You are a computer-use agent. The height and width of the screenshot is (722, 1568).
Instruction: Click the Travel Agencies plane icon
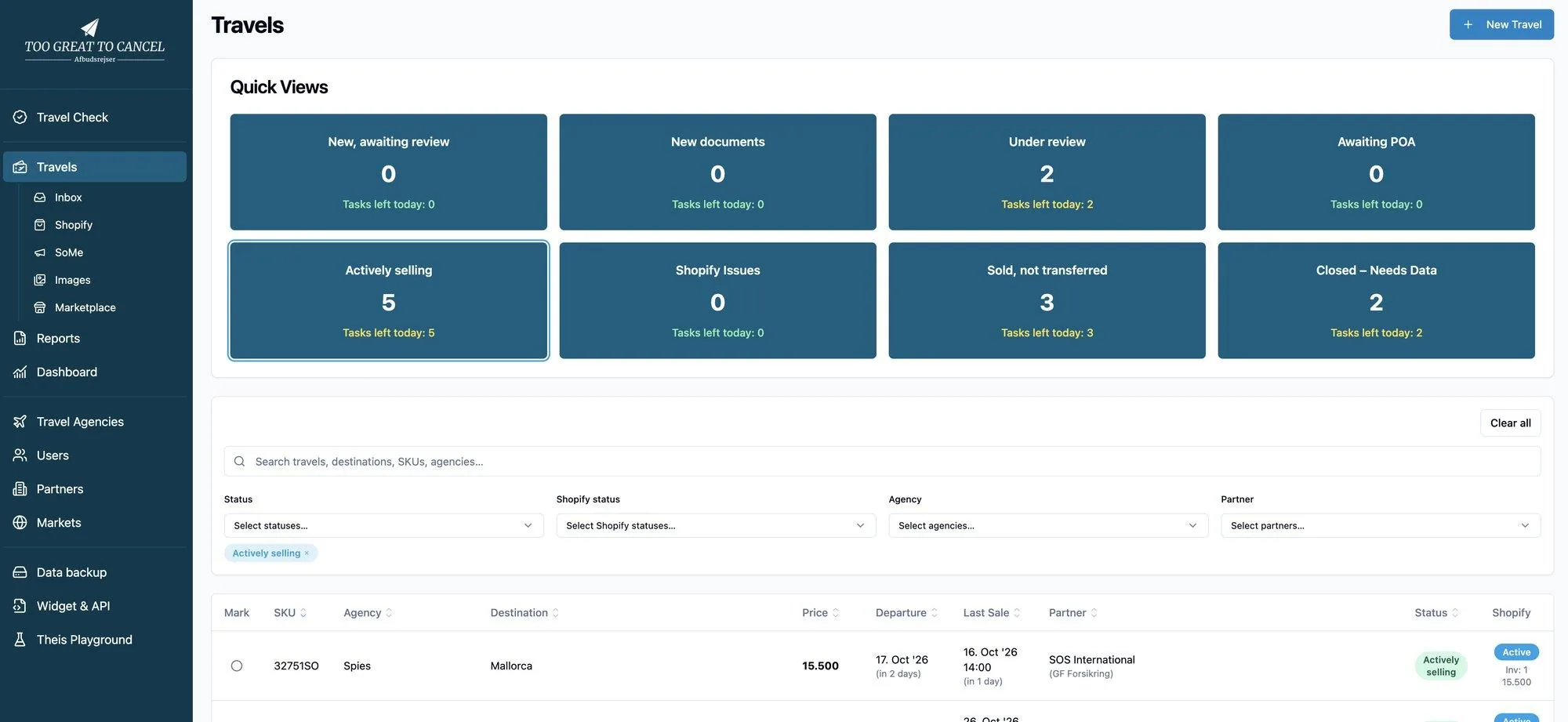(20, 422)
